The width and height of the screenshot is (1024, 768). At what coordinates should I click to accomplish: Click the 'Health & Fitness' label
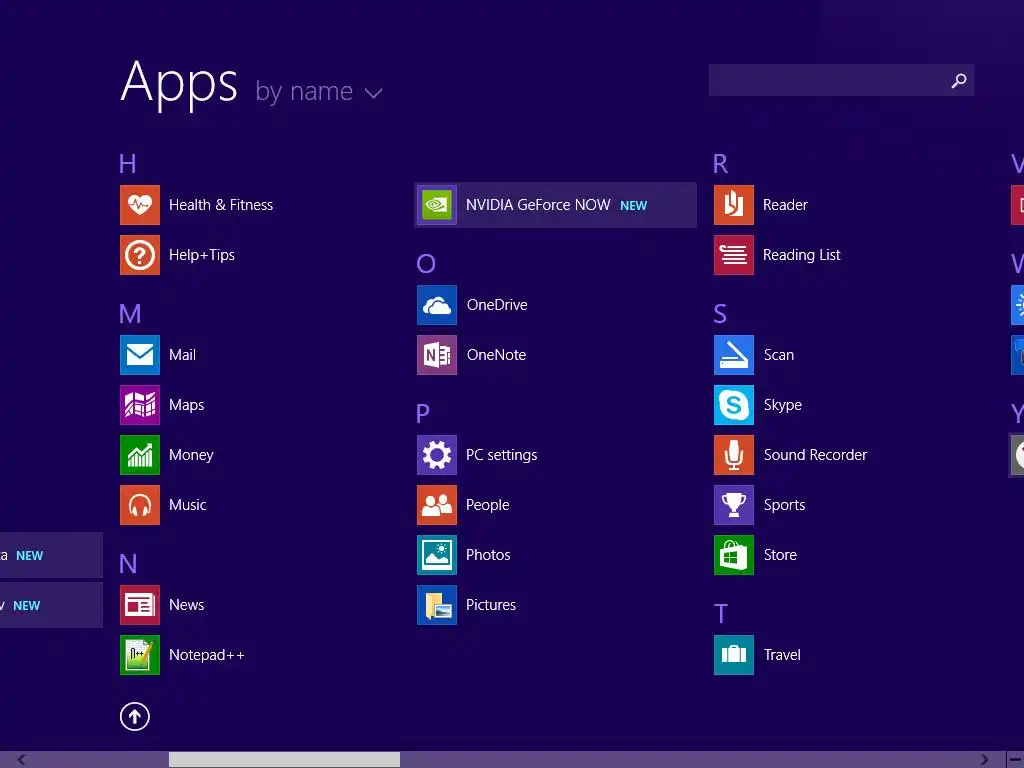pyautogui.click(x=221, y=205)
